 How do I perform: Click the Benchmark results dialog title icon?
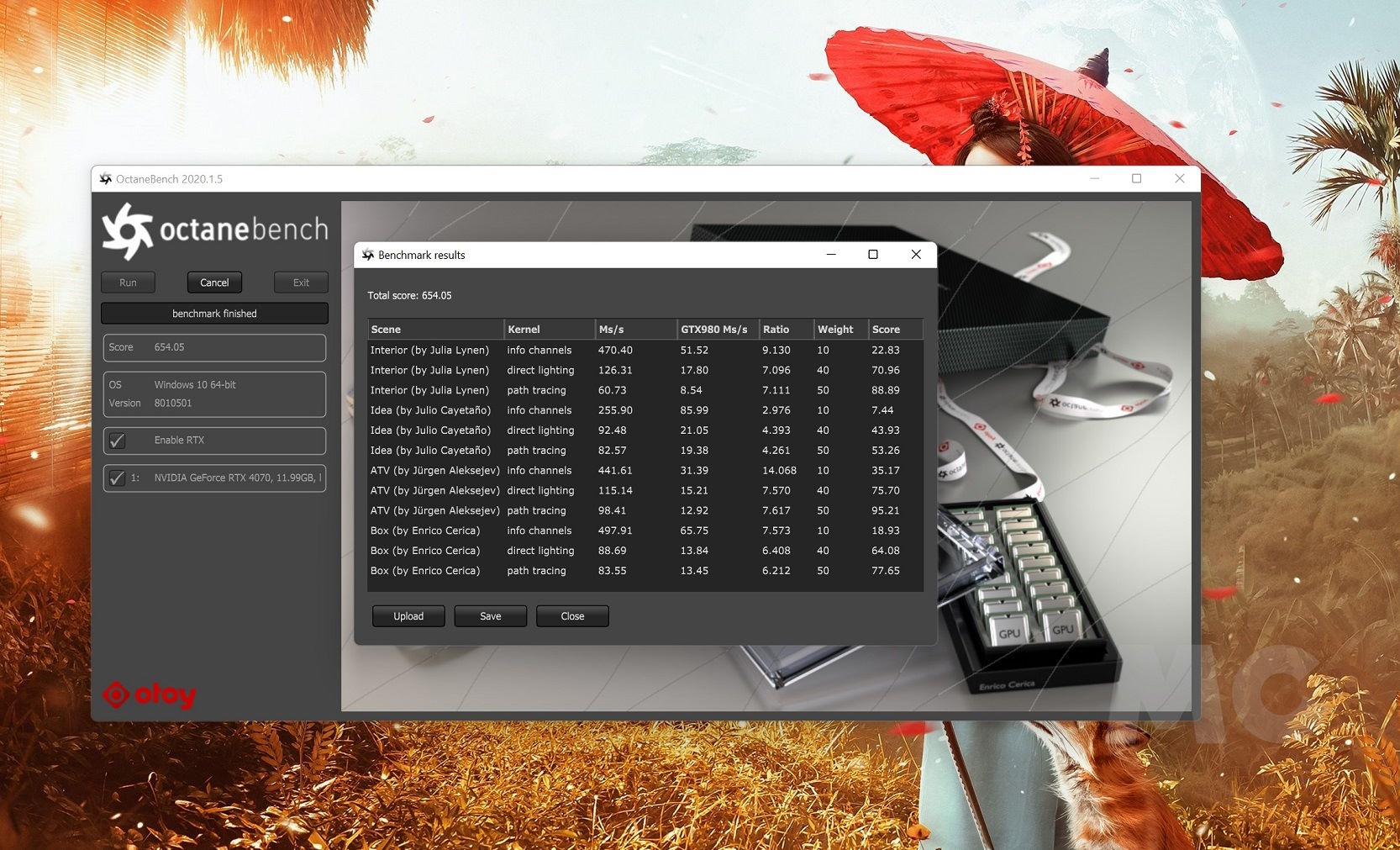(x=368, y=255)
